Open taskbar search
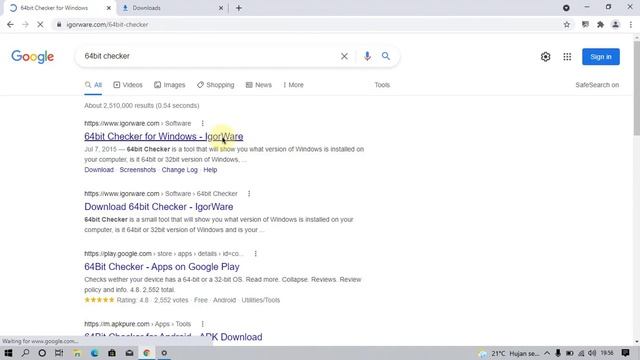Screen dimensions: 640x360 [25, 353]
